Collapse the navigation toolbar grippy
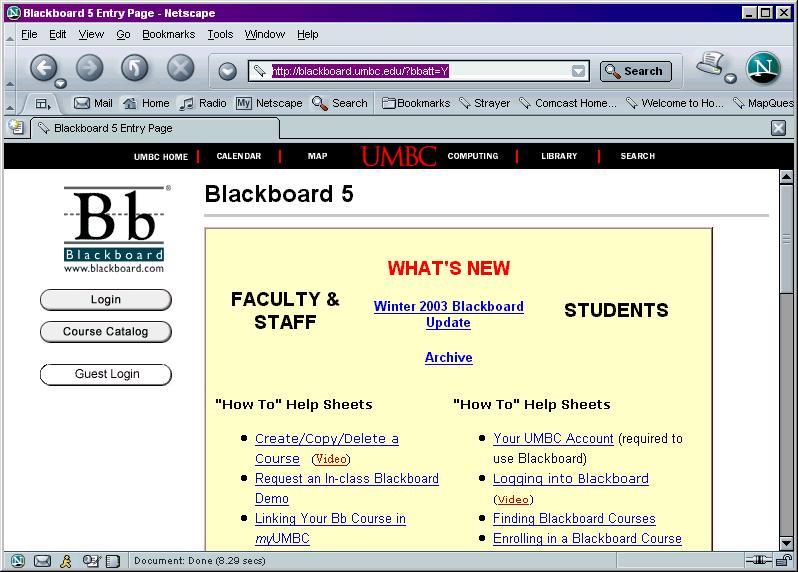This screenshot has width=798, height=572. tap(10, 83)
